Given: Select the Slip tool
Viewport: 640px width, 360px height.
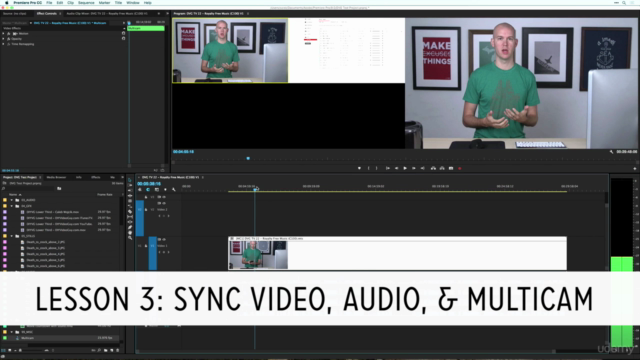Looking at the screenshot, I should tap(130, 217).
